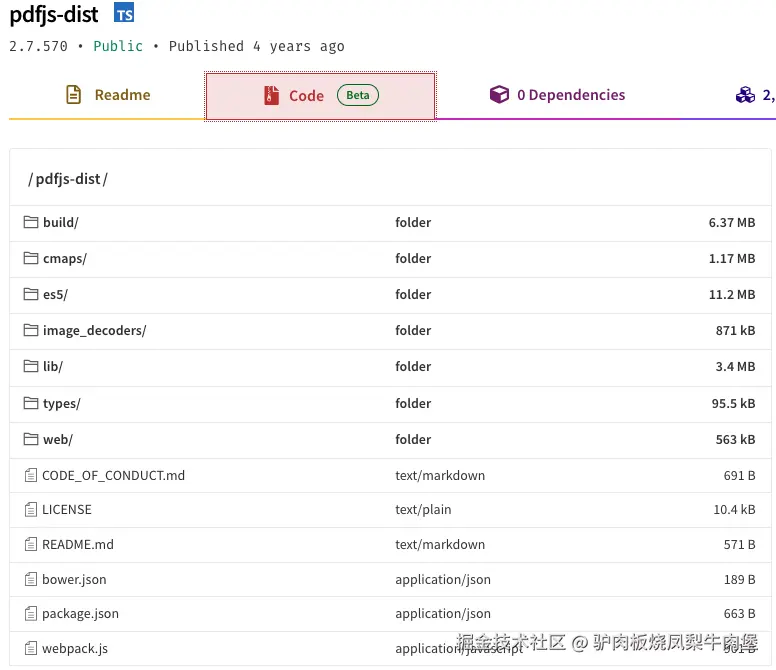Click the bower.json file icon

tap(31, 579)
